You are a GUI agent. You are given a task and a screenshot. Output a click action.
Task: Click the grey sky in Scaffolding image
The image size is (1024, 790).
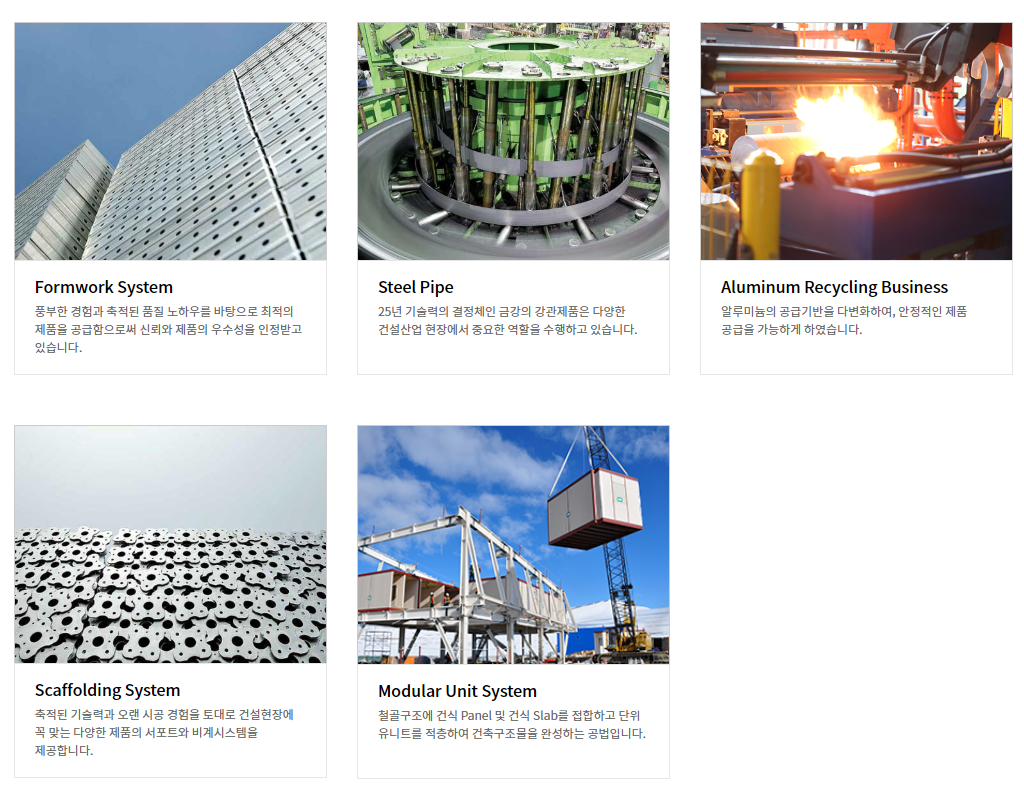coord(170,478)
